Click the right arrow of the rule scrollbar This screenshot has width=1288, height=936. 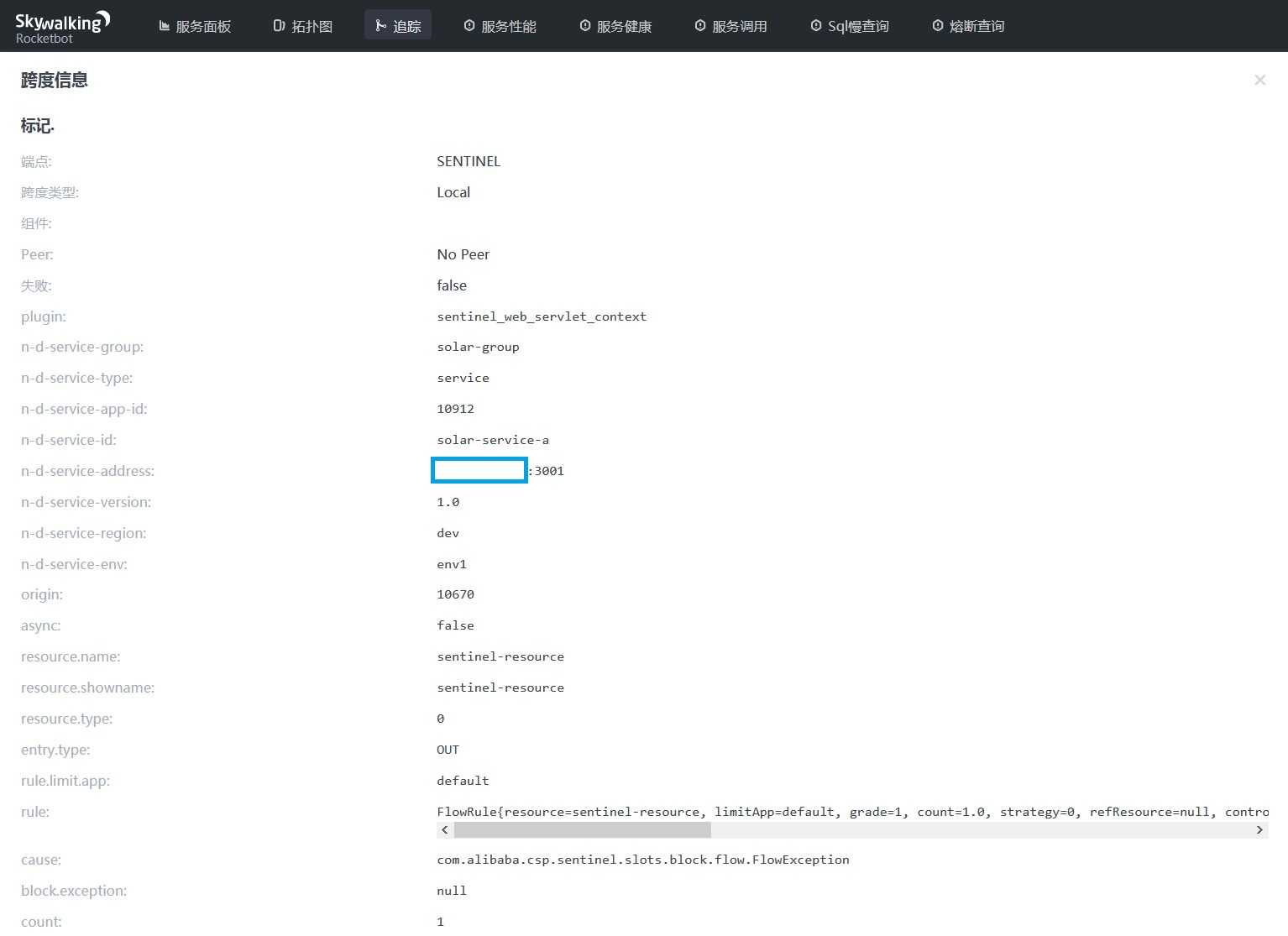(1259, 829)
